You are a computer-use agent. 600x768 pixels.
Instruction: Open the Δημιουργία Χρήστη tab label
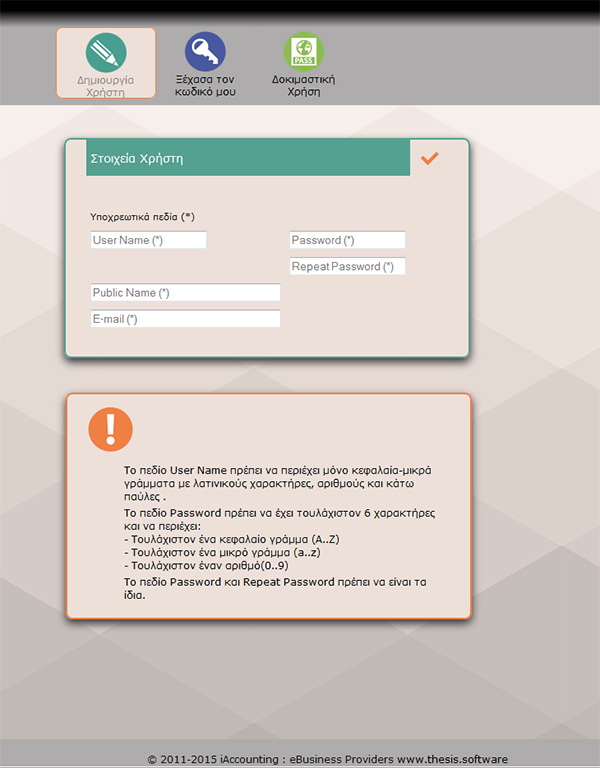pyautogui.click(x=105, y=84)
